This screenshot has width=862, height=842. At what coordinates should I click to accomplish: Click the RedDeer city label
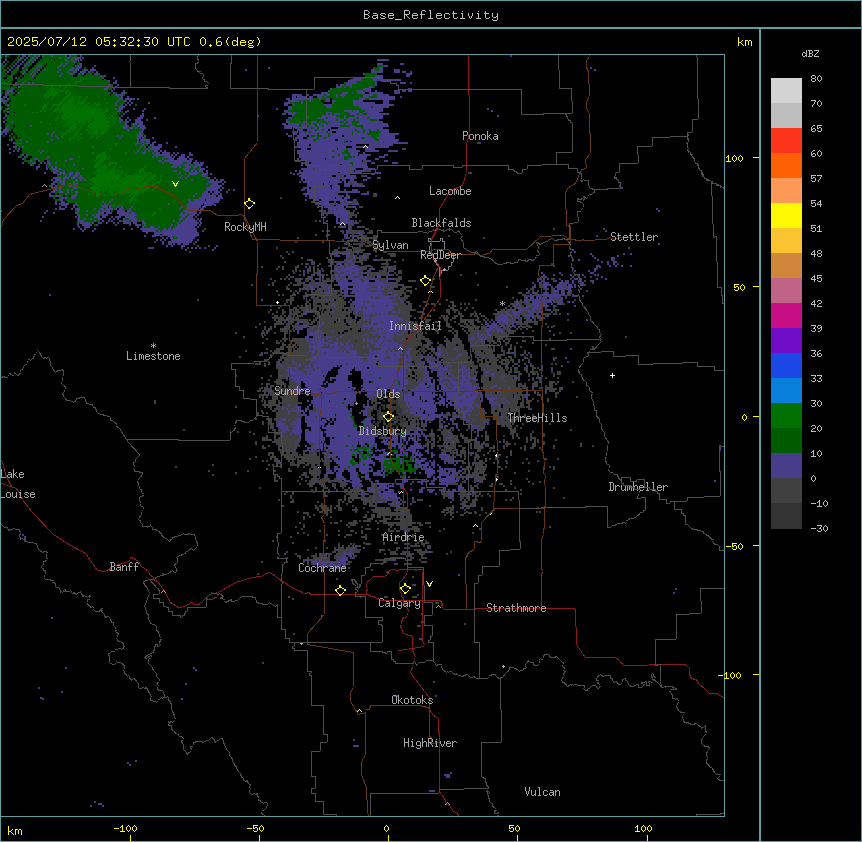440,255
